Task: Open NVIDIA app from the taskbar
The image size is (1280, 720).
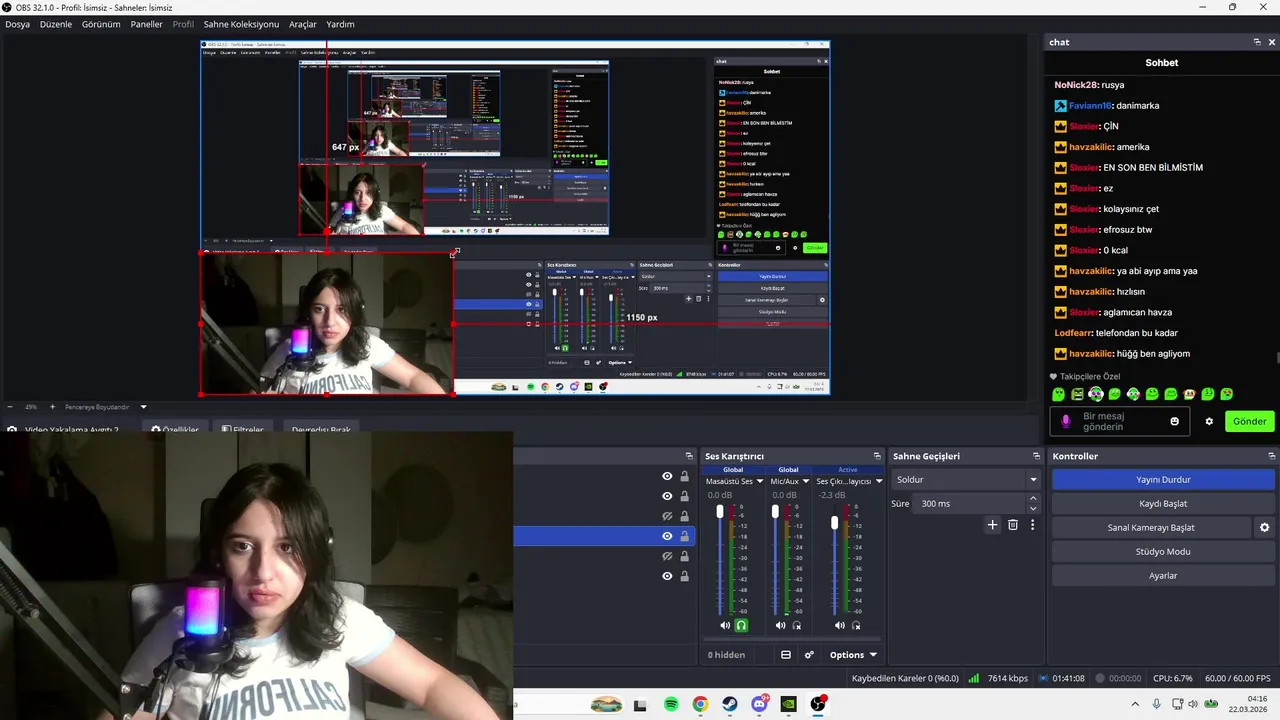Action: click(788, 705)
